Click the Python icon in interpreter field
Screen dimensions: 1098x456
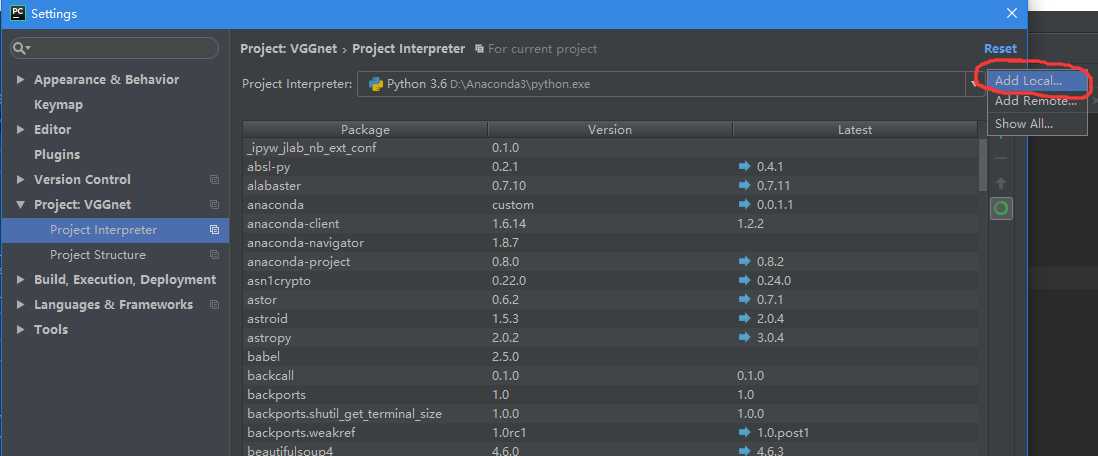tap(375, 84)
